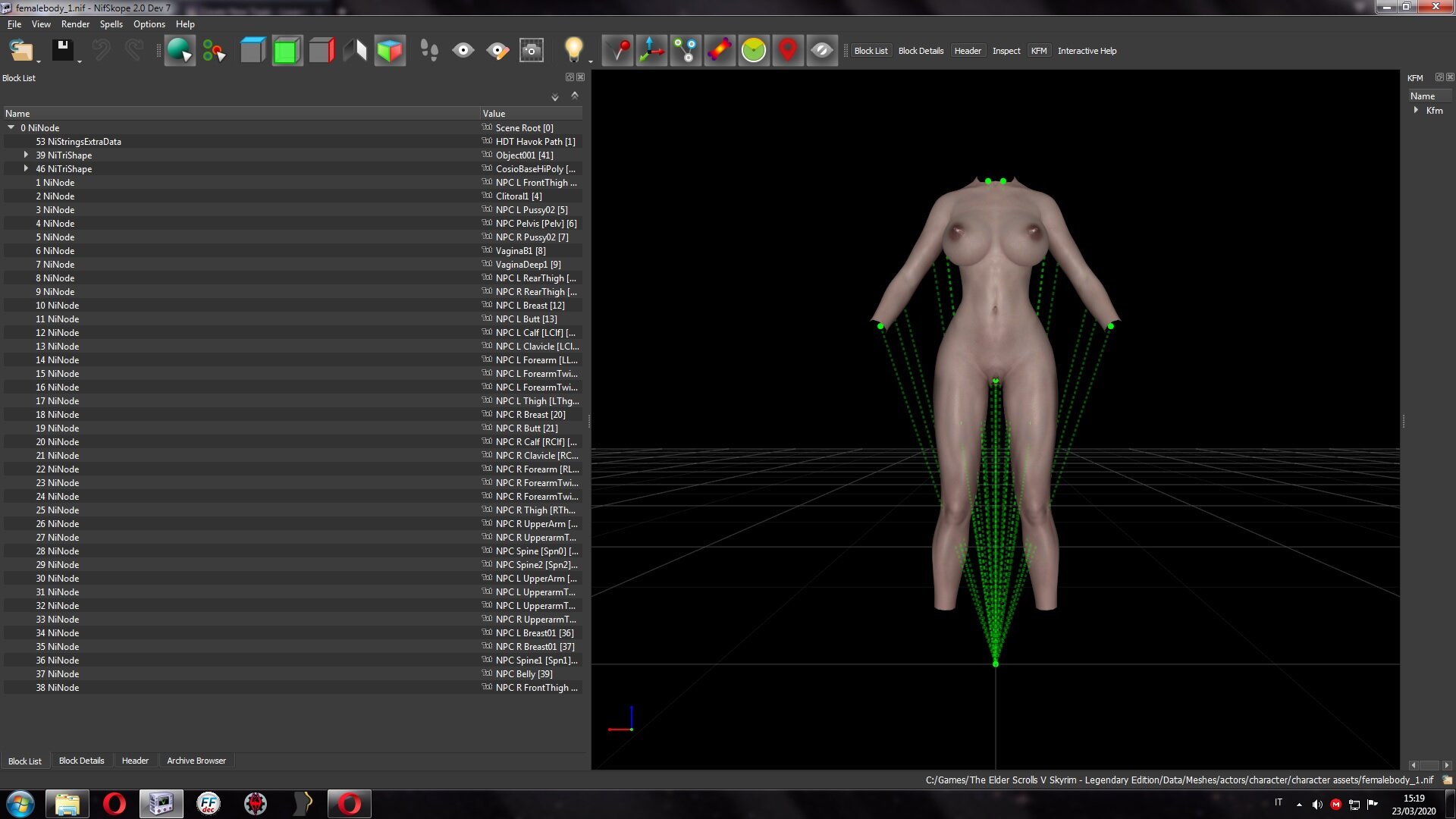The width and height of the screenshot is (1456, 819).
Task: Toggle the Show Collision icon
Action: pyautogui.click(x=720, y=51)
